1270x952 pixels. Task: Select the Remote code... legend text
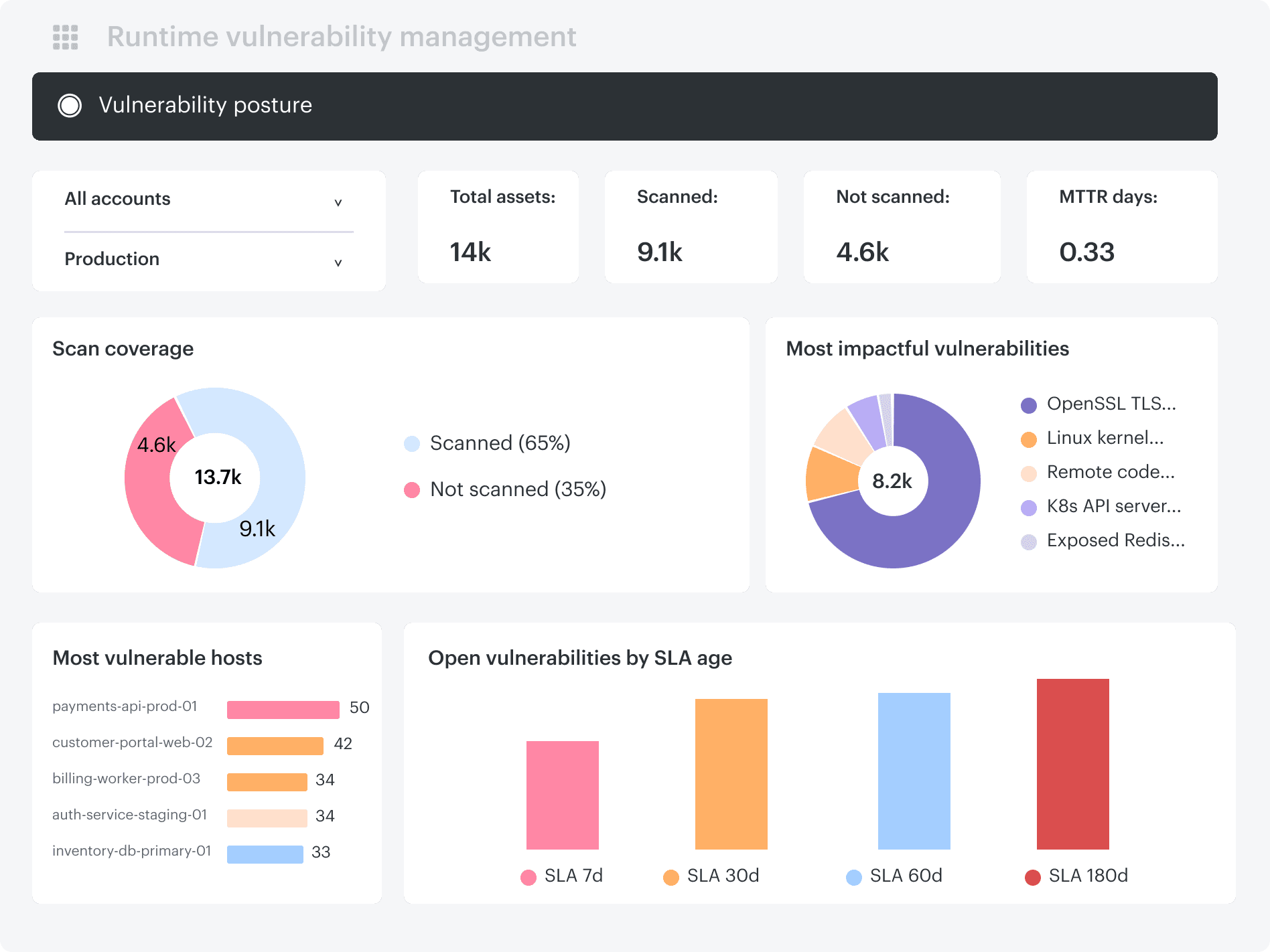pos(1111,472)
